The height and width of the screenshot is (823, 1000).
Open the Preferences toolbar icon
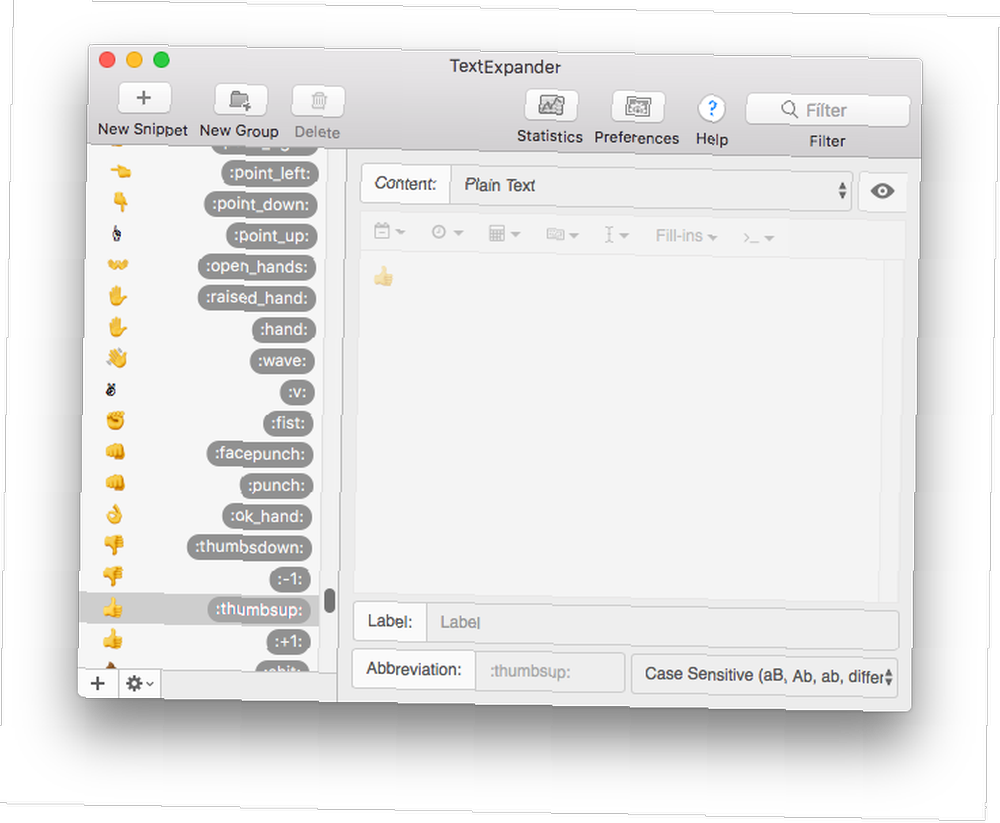tap(638, 107)
